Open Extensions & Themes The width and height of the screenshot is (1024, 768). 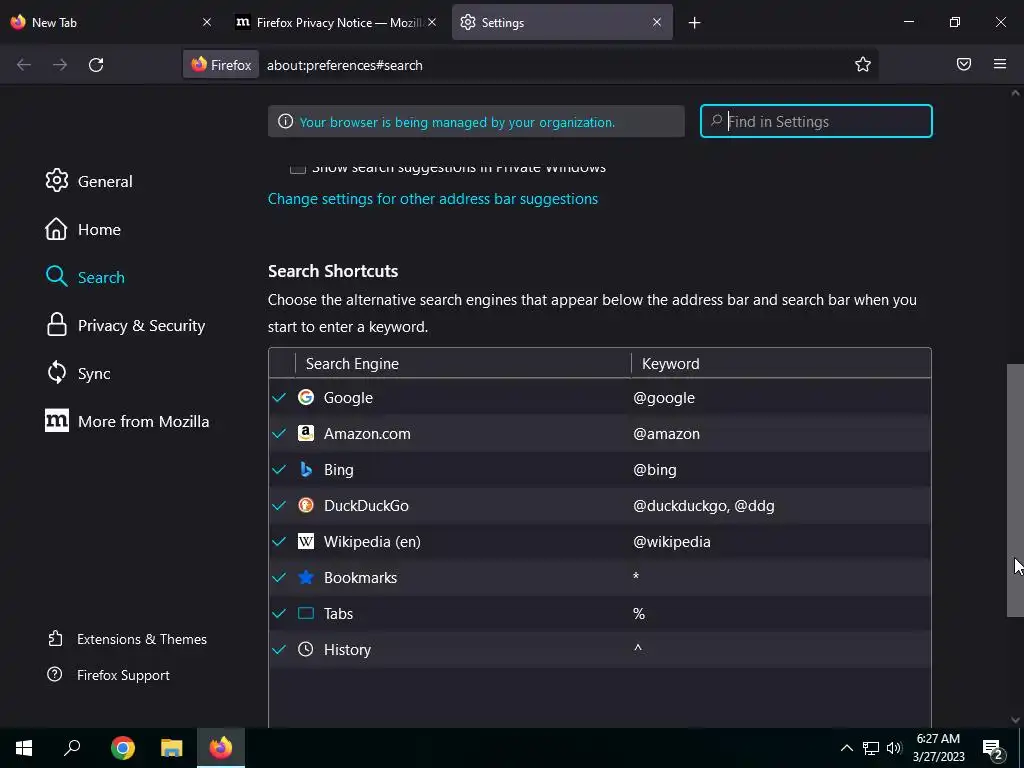(127, 639)
